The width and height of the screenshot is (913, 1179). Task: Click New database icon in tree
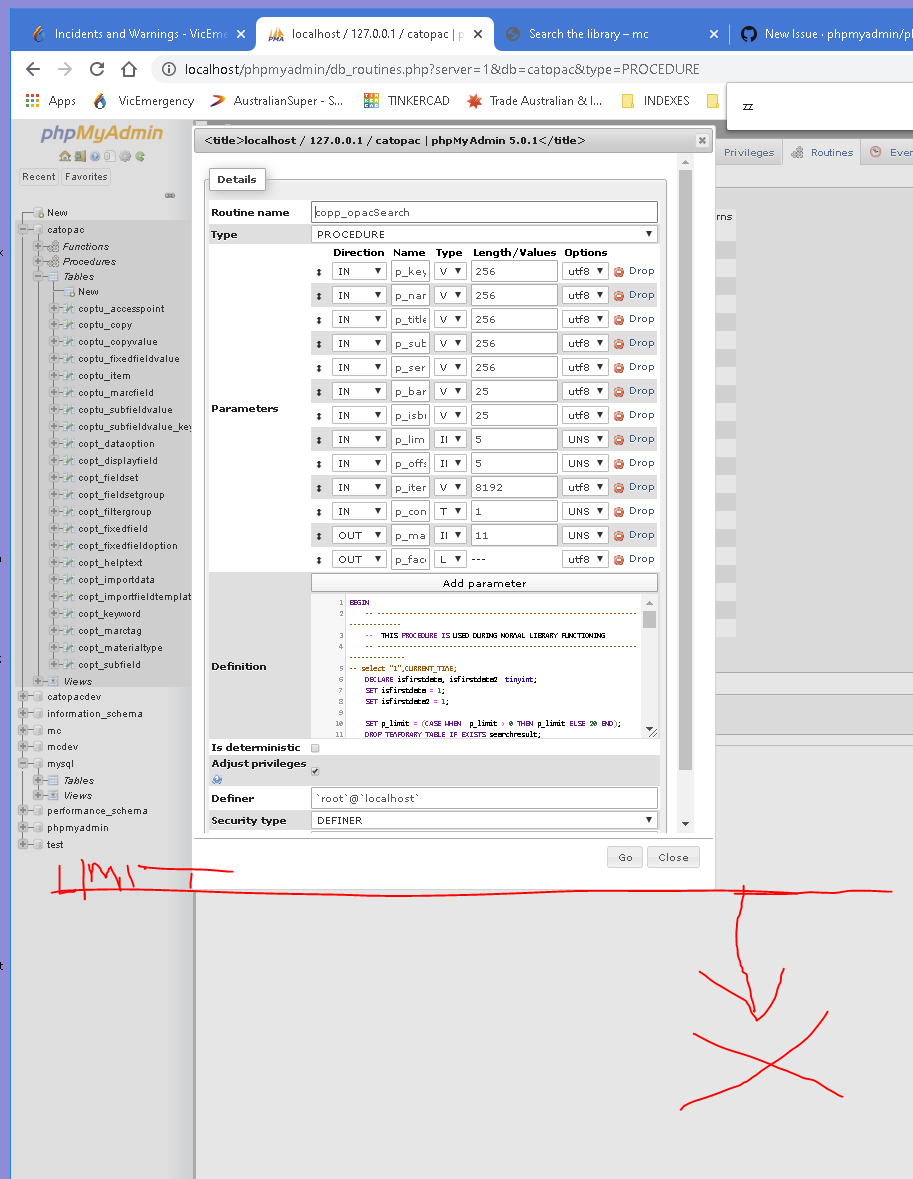pos(38,213)
